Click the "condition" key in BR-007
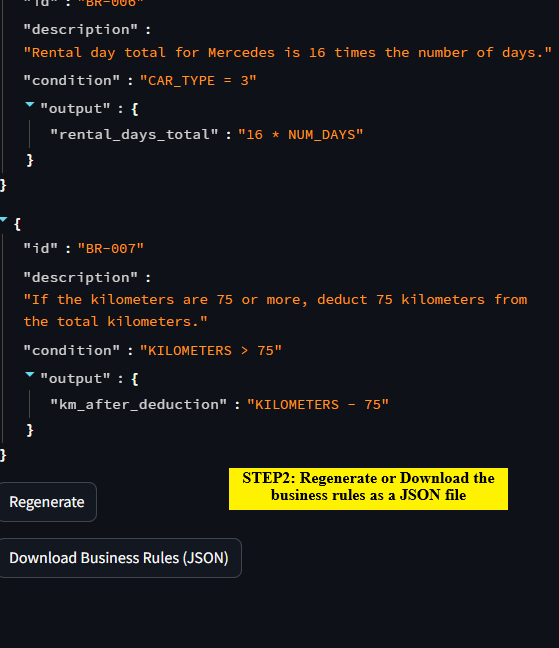Image resolution: width=559 pixels, height=648 pixels. [x=71, y=350]
